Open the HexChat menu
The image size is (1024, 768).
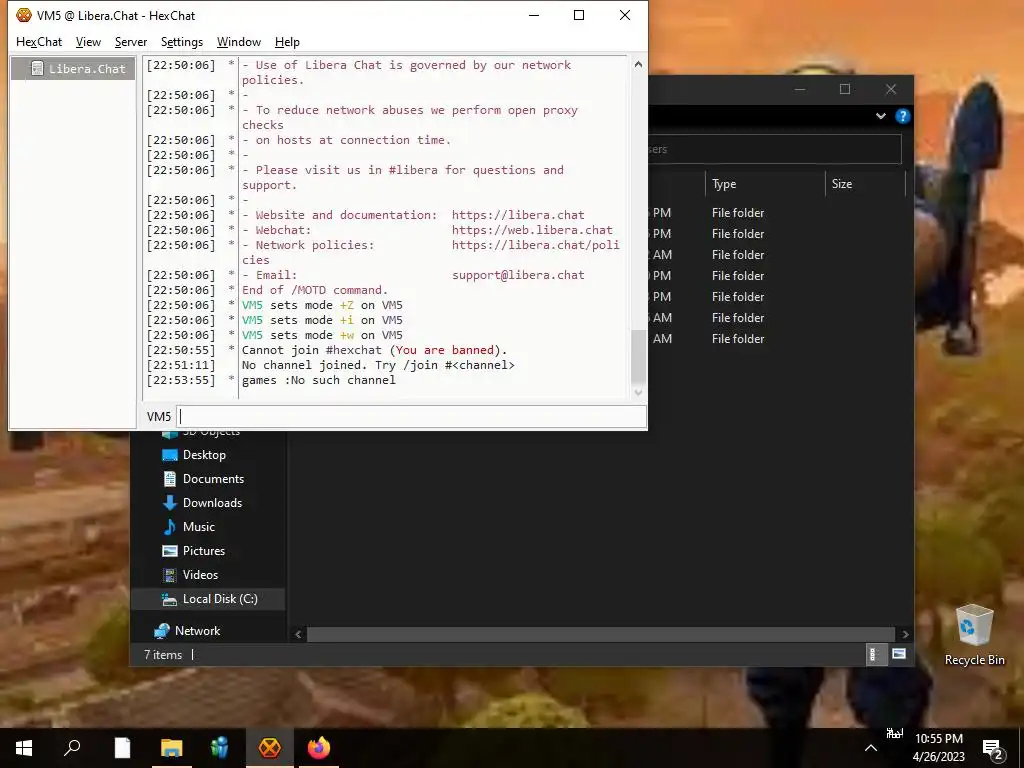click(x=39, y=42)
